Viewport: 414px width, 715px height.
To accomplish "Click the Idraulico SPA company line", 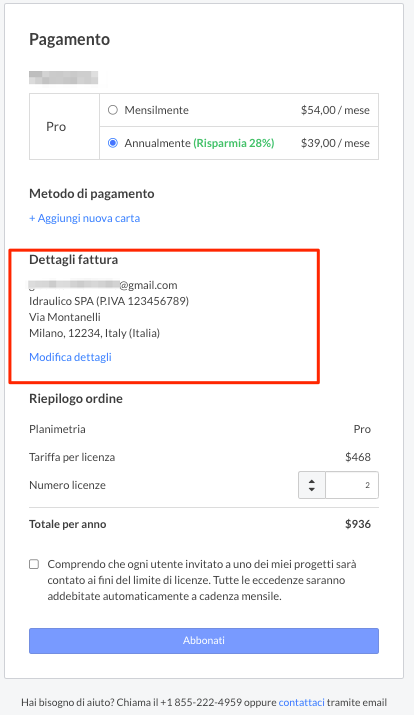I will pos(109,301).
